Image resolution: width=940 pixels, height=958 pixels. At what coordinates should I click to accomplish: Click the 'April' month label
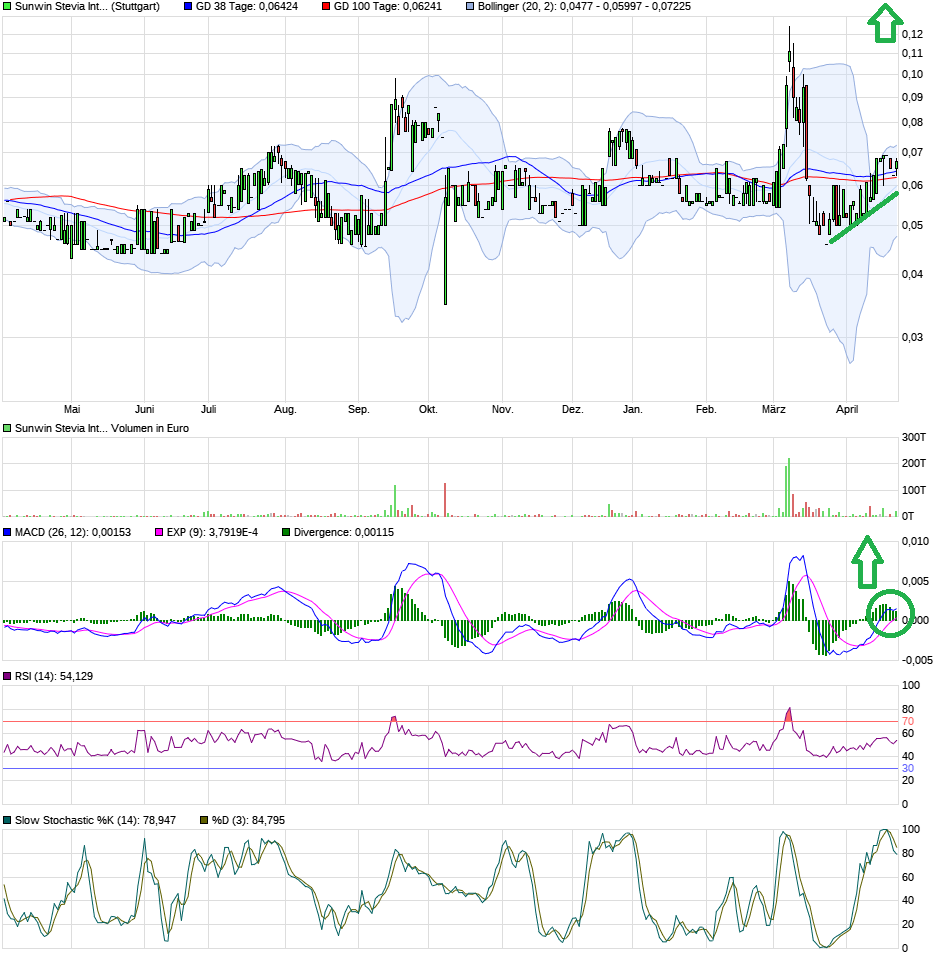tap(847, 409)
